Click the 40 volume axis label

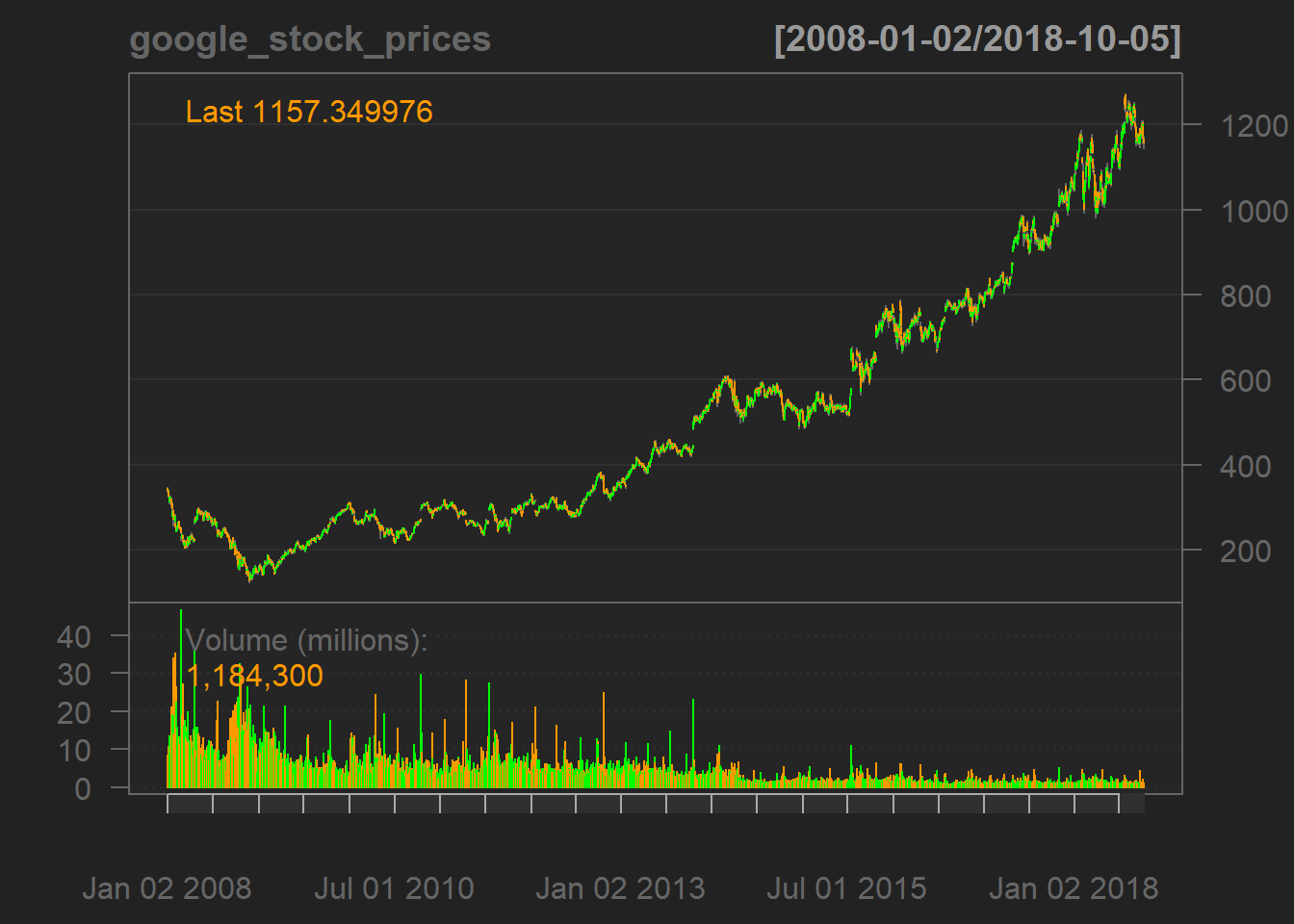pyautogui.click(x=74, y=636)
